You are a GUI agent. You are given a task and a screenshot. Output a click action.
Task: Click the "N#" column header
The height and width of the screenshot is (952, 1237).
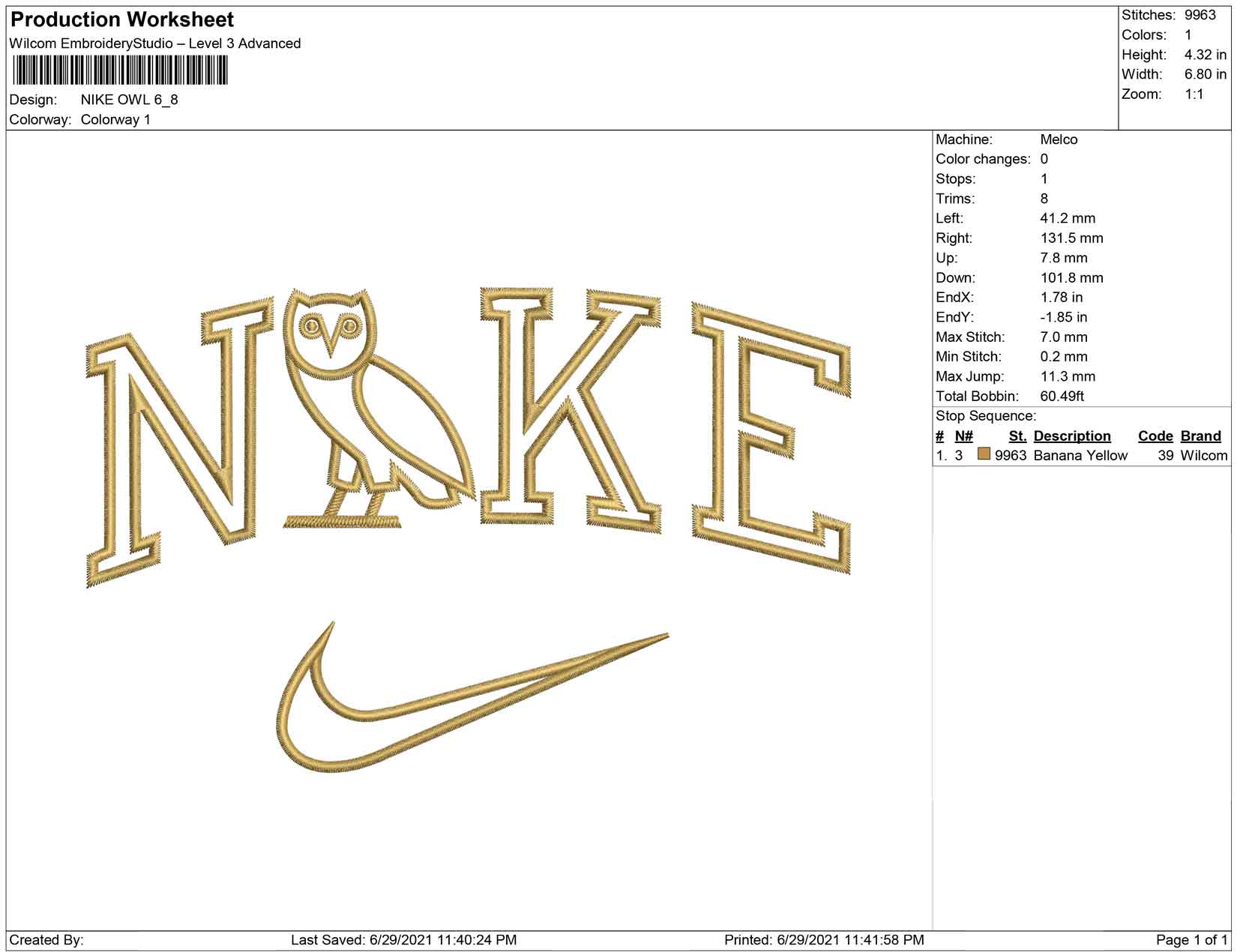click(964, 436)
